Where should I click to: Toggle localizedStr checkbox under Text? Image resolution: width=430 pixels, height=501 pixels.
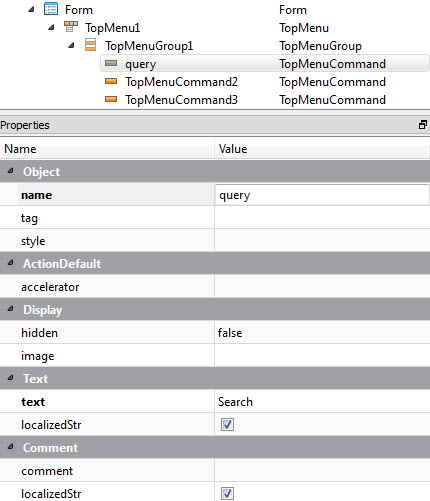(227, 425)
